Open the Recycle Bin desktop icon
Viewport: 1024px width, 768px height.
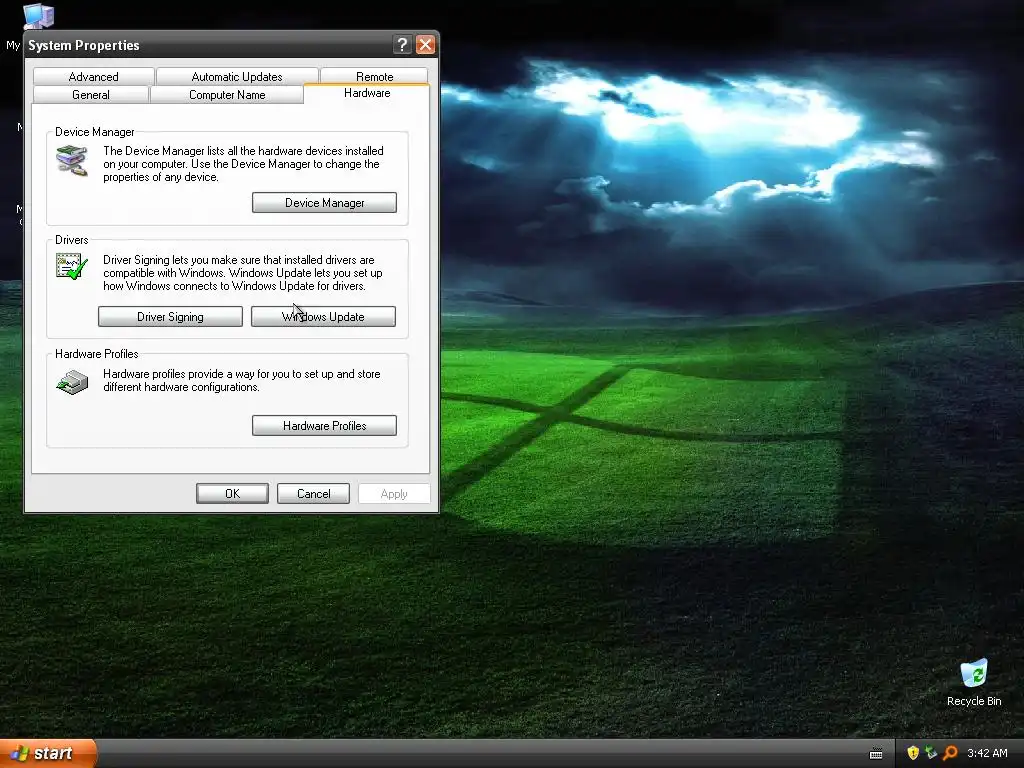click(974, 682)
